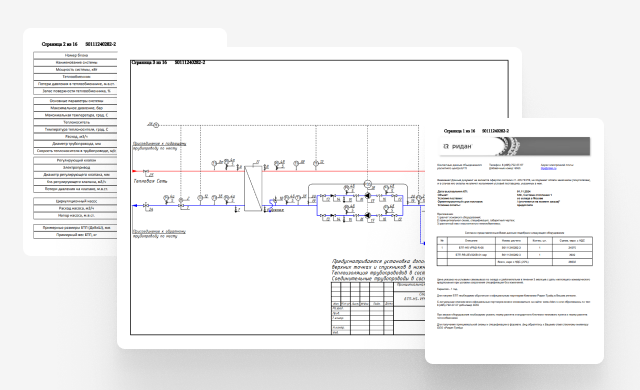Open the page 1 cover letter thumbnail
This screenshot has height=390, width=640.
(514, 241)
